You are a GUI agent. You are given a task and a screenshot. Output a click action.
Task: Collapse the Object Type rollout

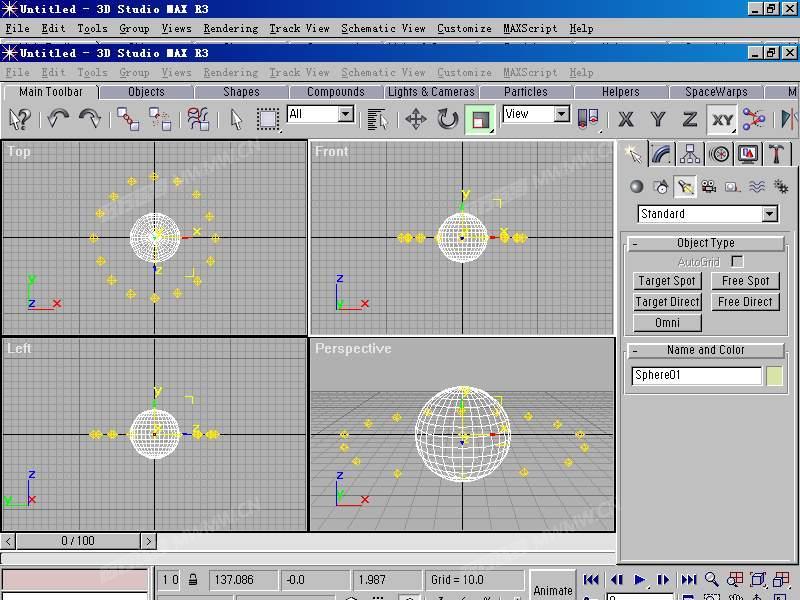[706, 243]
